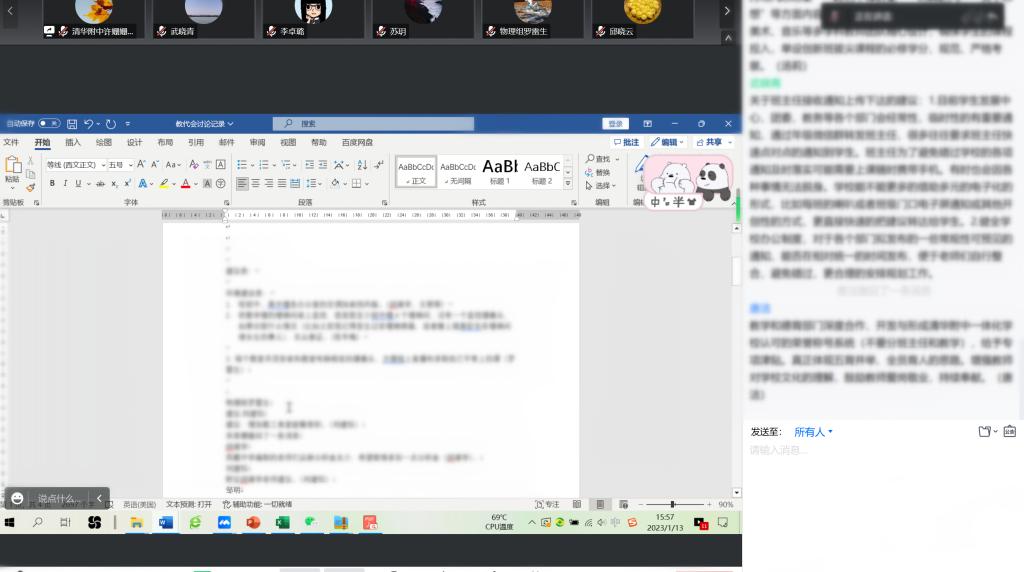Image resolution: width=1024 pixels, height=572 pixels.
Task: Open Excel from the Windows taskbar
Action: click(x=282, y=523)
